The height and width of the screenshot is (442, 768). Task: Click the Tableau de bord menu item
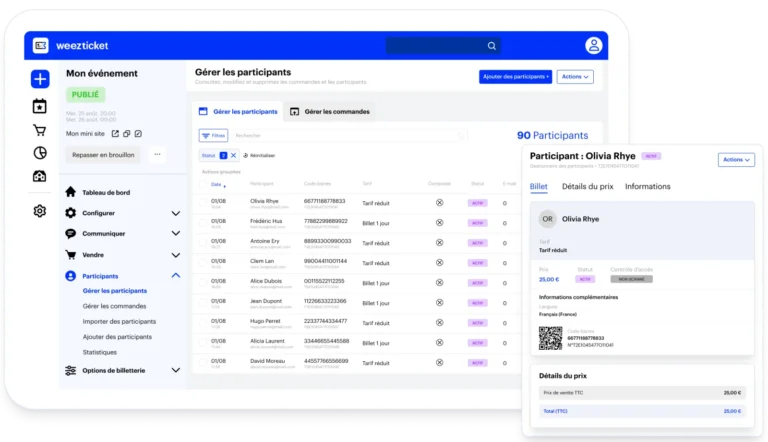pos(106,192)
